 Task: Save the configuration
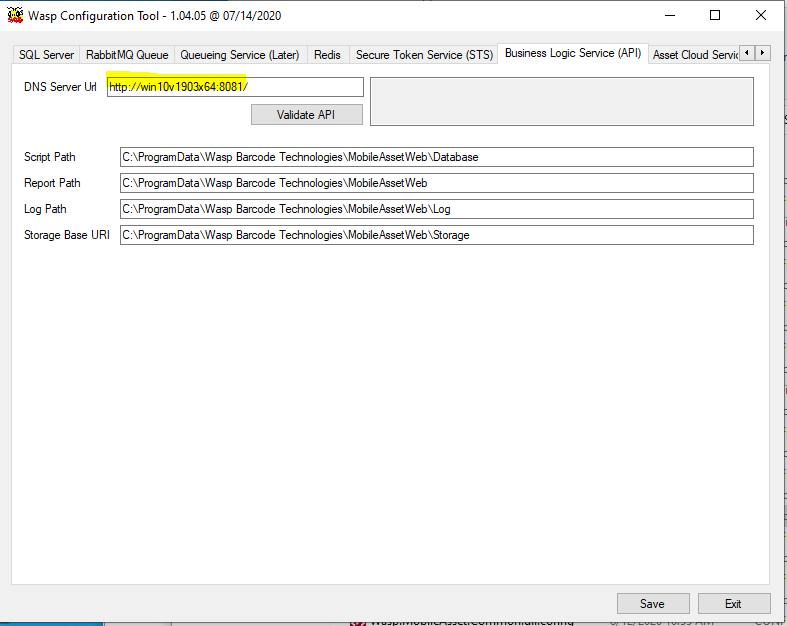click(x=653, y=603)
